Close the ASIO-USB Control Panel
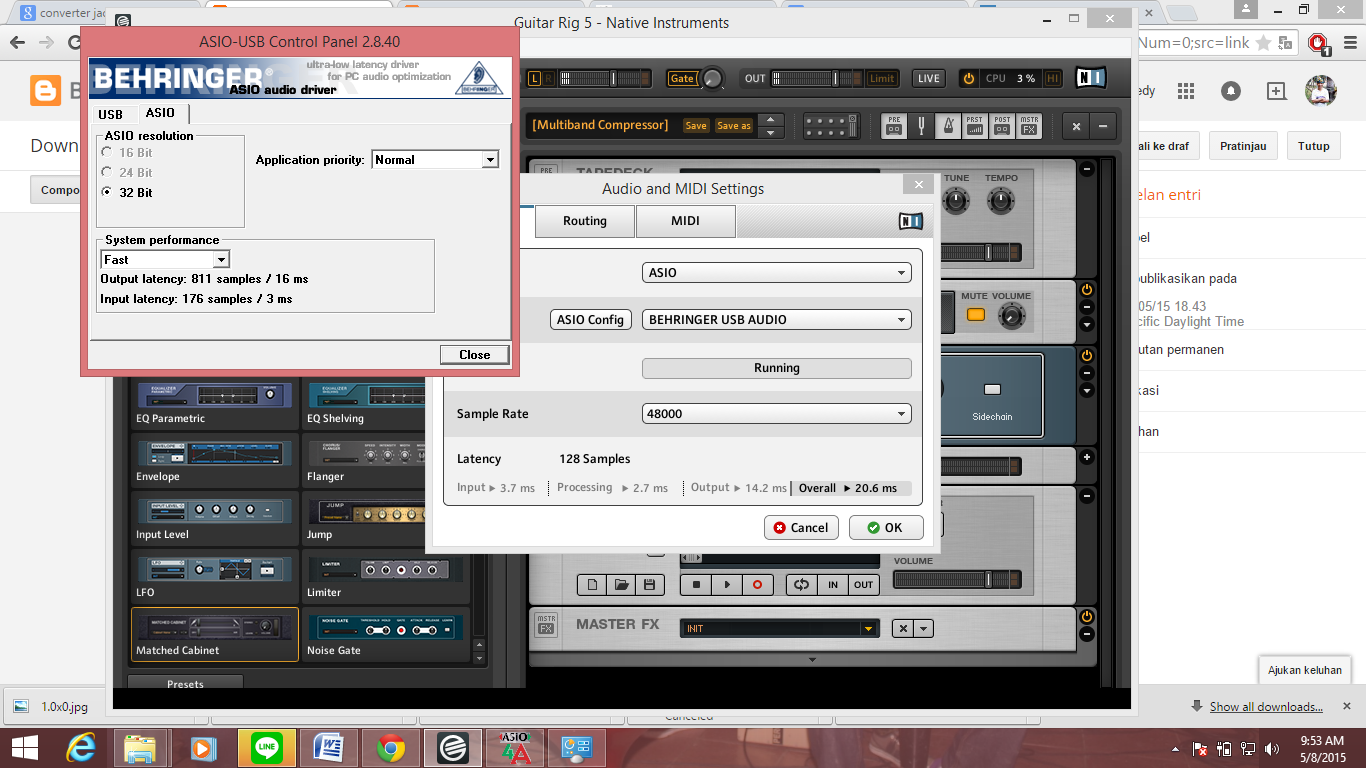Image resolution: width=1366 pixels, height=768 pixels. [x=475, y=355]
